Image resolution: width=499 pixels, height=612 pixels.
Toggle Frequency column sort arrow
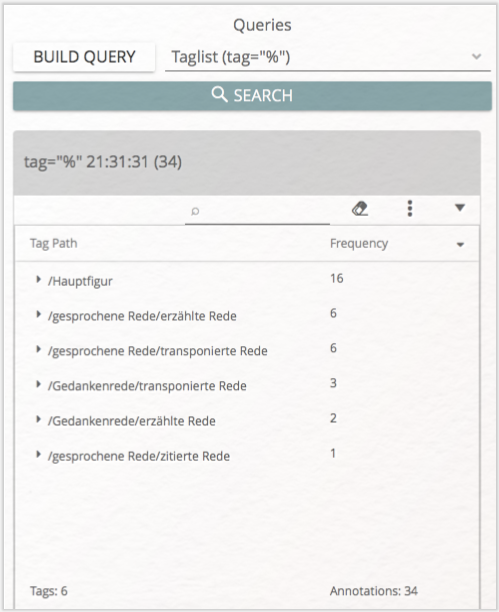[460, 245]
